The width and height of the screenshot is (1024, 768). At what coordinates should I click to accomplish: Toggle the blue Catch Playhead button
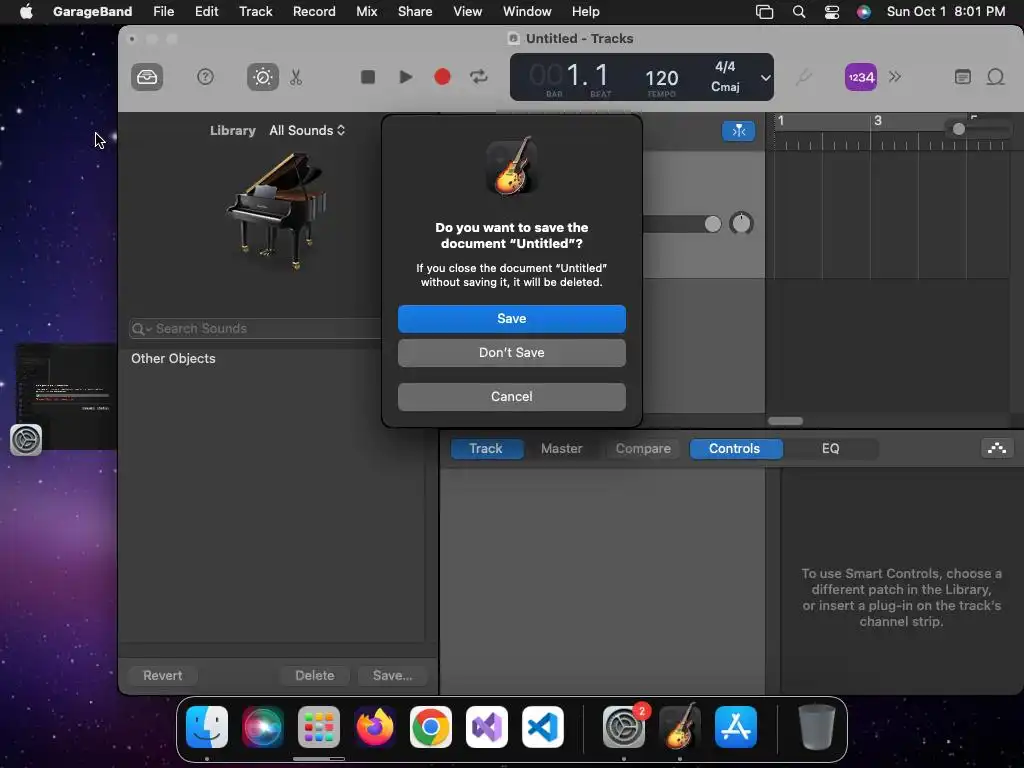[739, 131]
